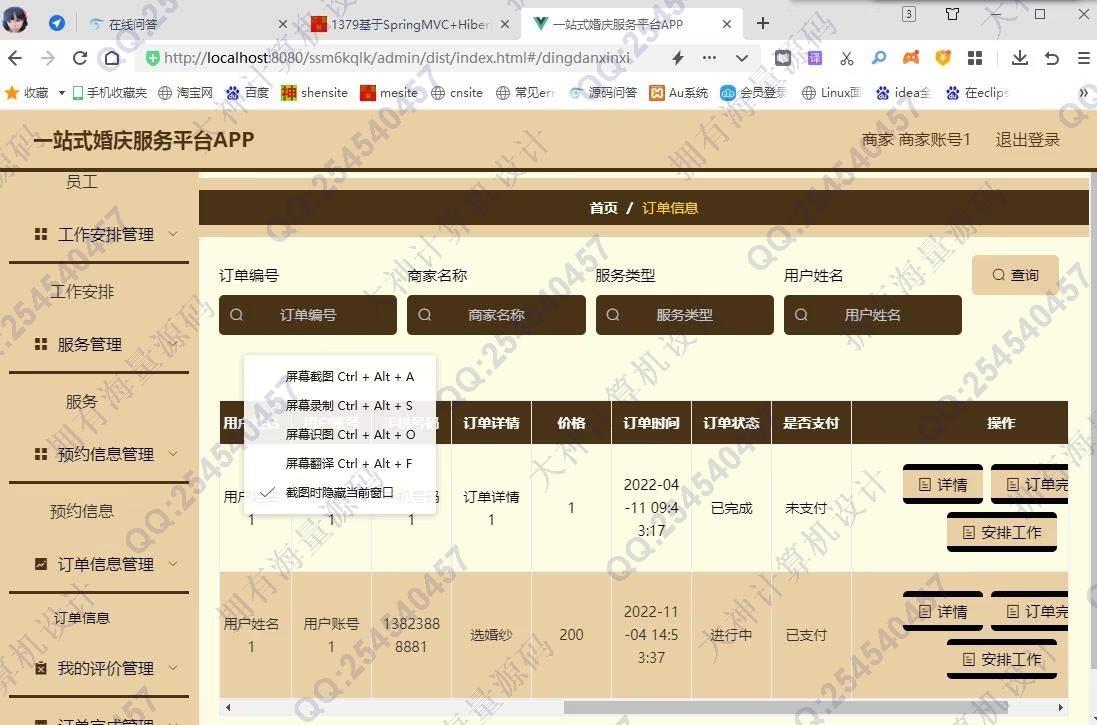Click 安排工作 button in first order row
Screen dimensions: 1097x725
1002,533
